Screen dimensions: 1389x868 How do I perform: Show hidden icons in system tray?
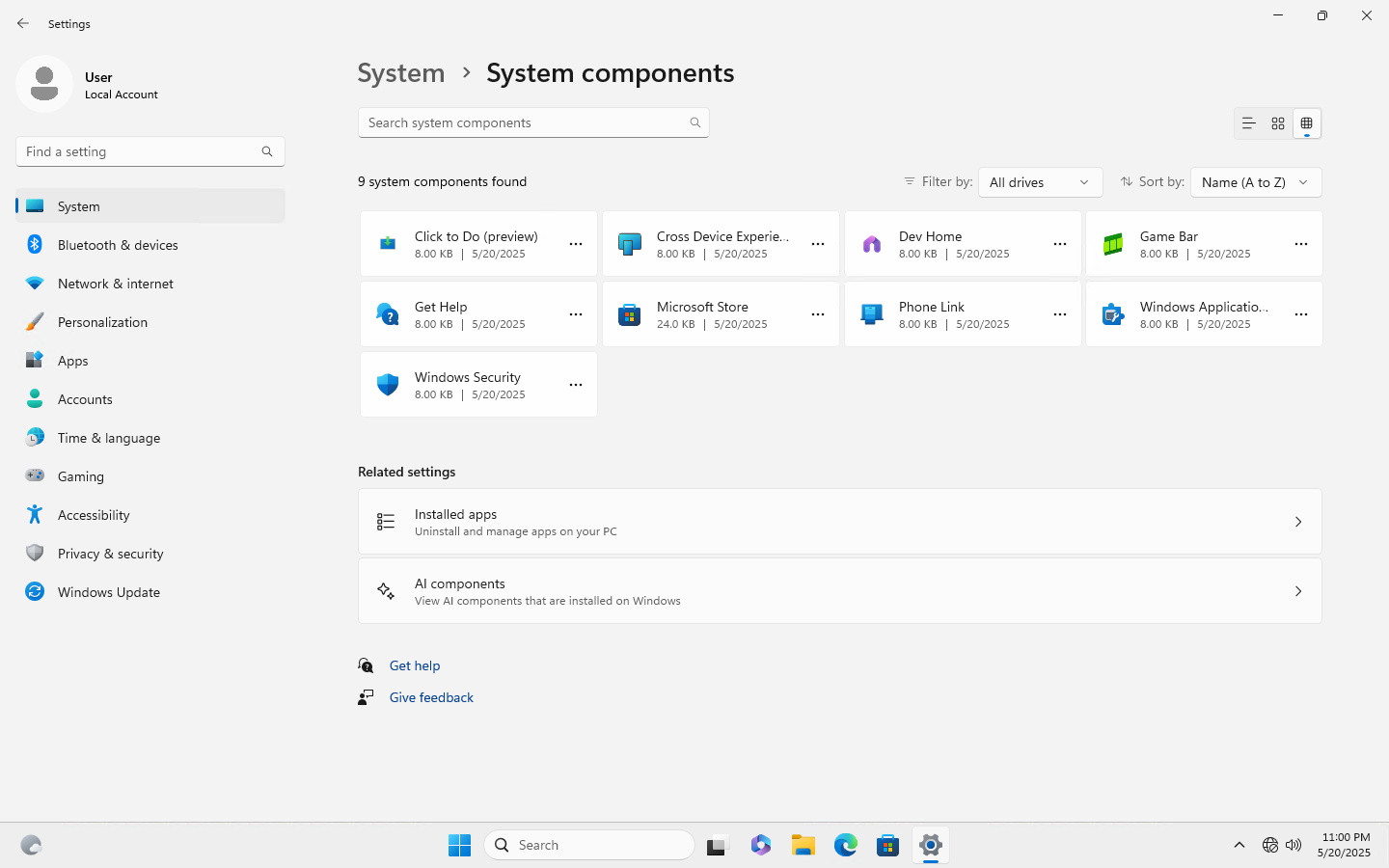point(1239,845)
